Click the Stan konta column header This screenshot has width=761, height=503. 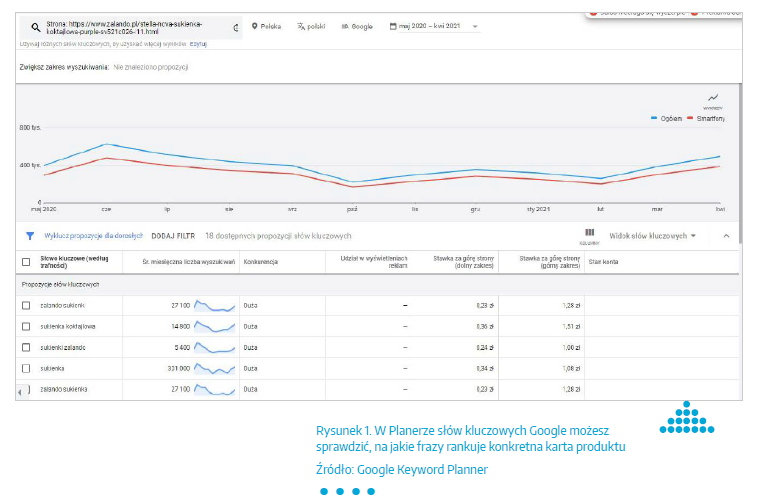coord(603,262)
